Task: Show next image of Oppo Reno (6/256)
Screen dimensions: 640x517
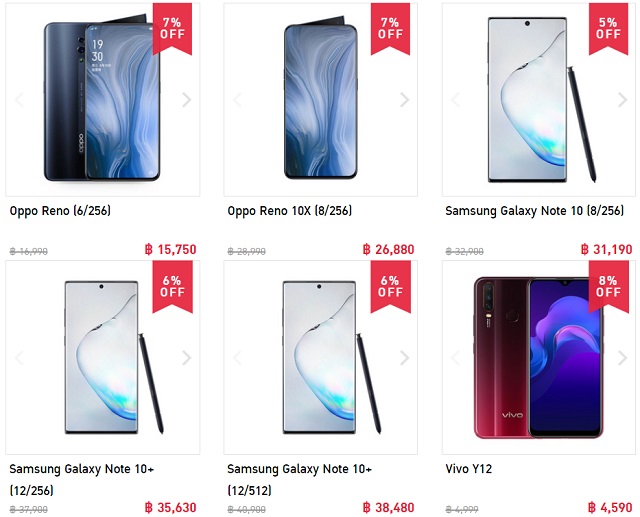Action: 187,100
